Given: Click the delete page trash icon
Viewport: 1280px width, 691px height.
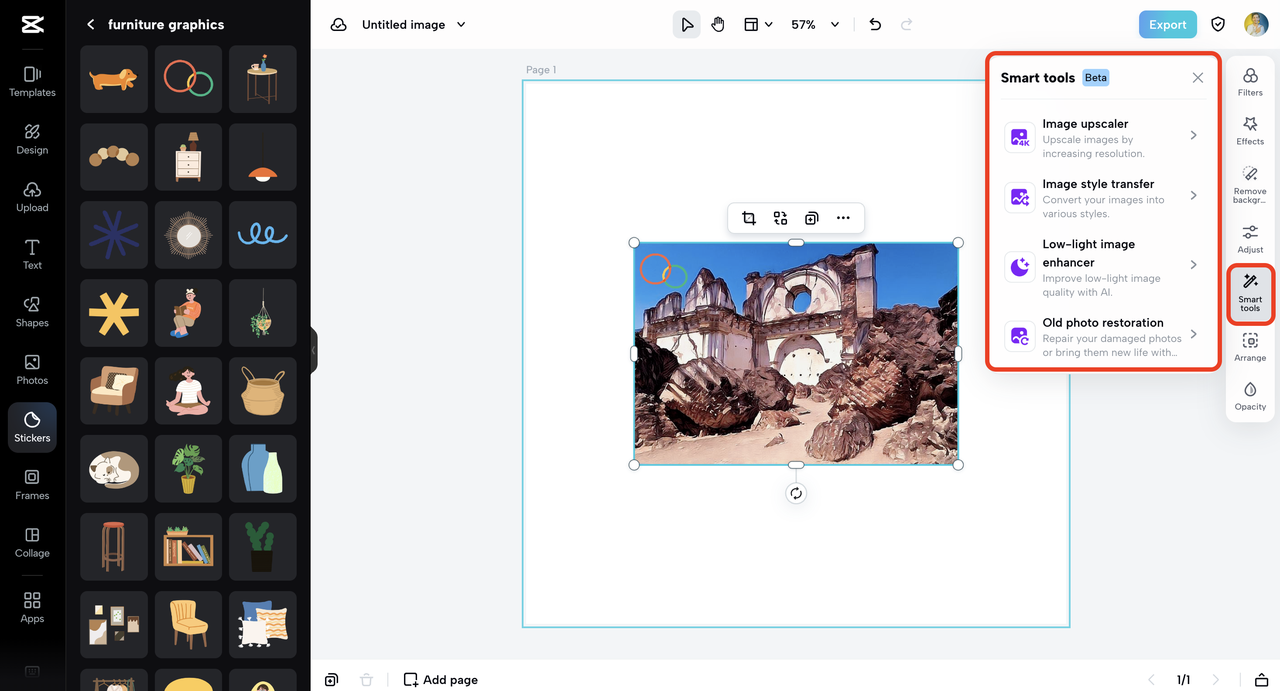Looking at the screenshot, I should [366, 680].
